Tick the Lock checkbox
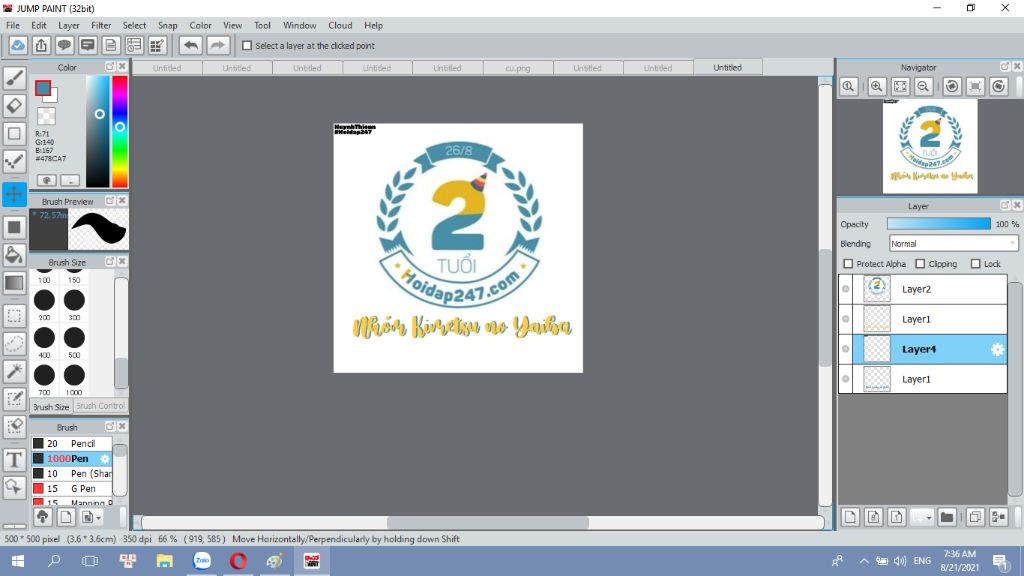 coord(976,264)
